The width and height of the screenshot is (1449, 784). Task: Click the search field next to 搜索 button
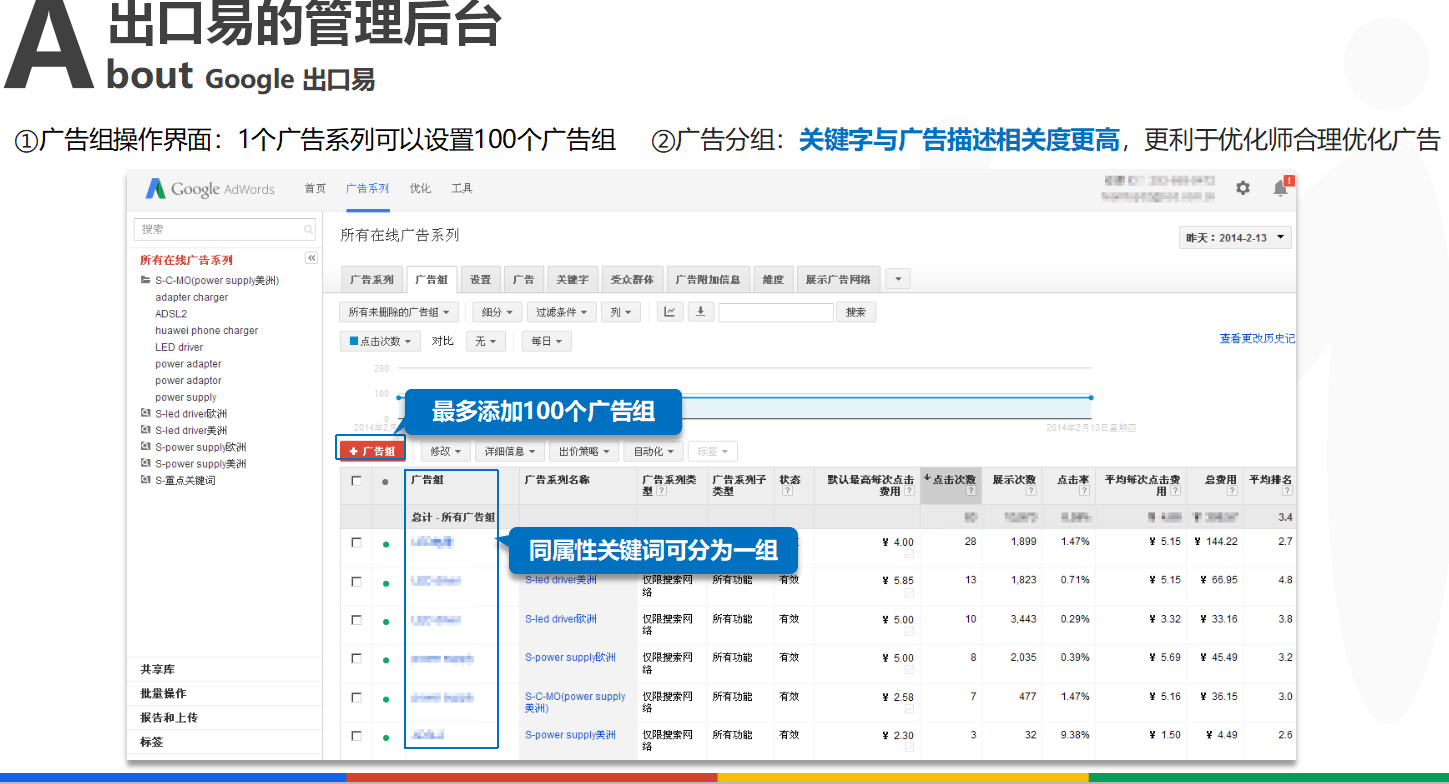pyautogui.click(x=775, y=312)
